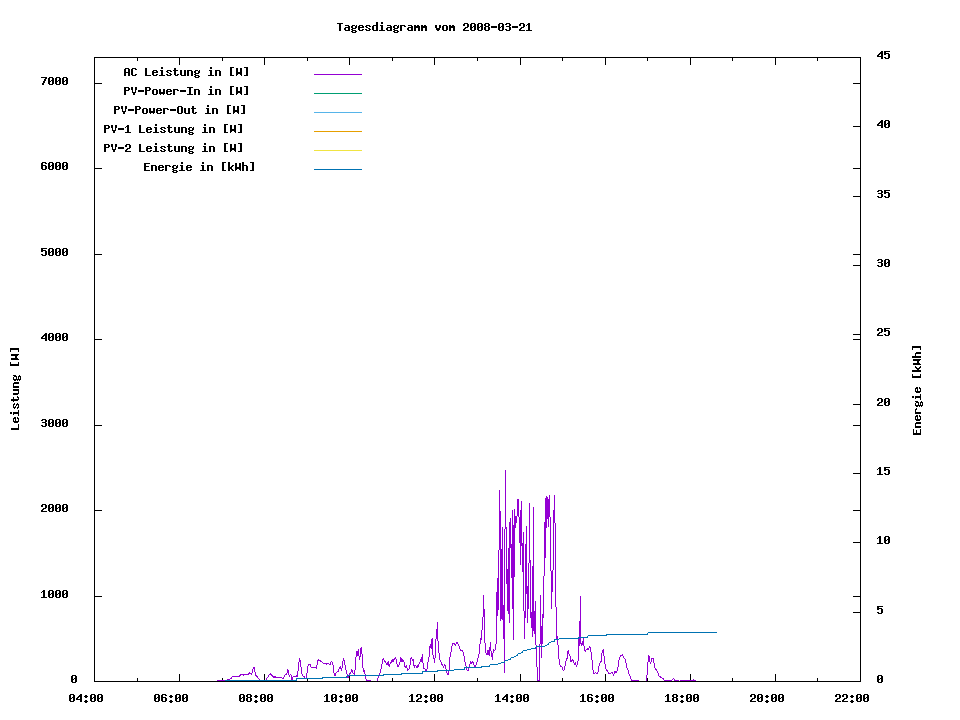The image size is (960, 720).
Task: Select the 'AC Leistung in [W]' legend label
Action: (x=186, y=72)
